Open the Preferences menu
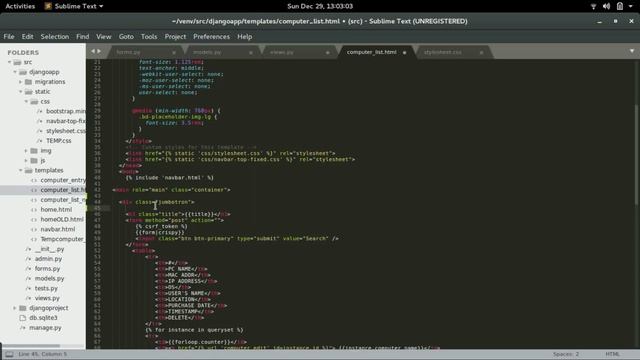The image size is (640, 360). (211, 37)
